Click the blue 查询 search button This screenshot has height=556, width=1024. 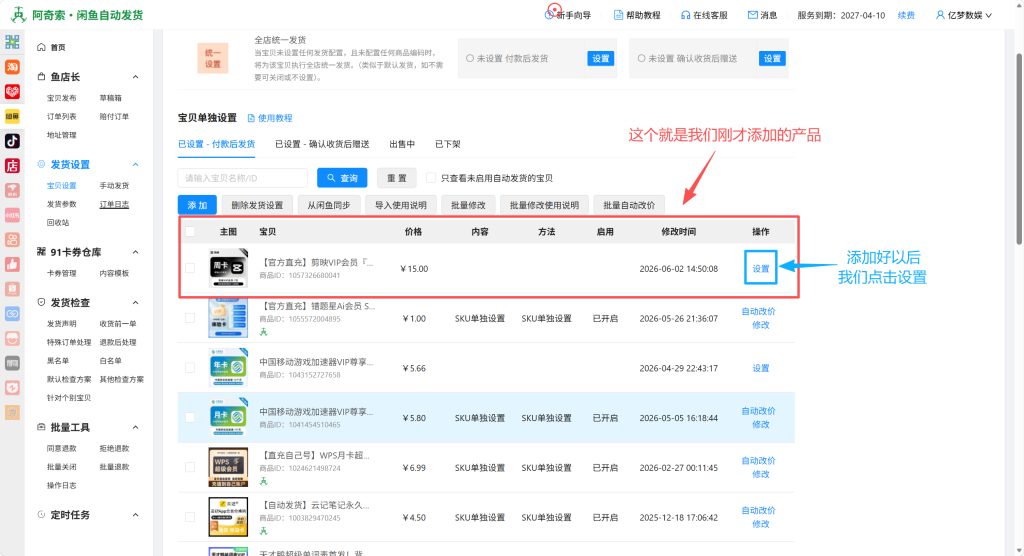(342, 178)
